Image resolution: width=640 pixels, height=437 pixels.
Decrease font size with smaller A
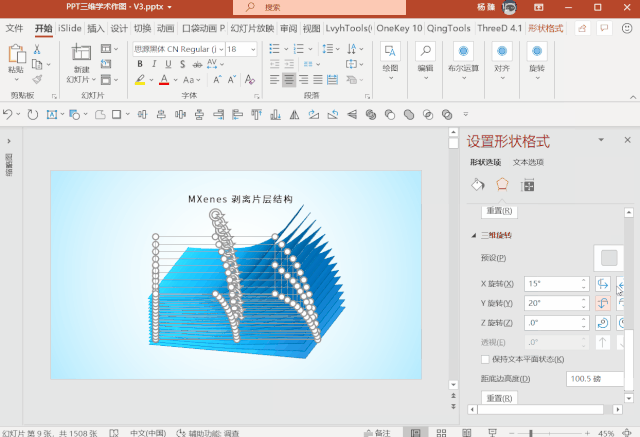tap(232, 80)
